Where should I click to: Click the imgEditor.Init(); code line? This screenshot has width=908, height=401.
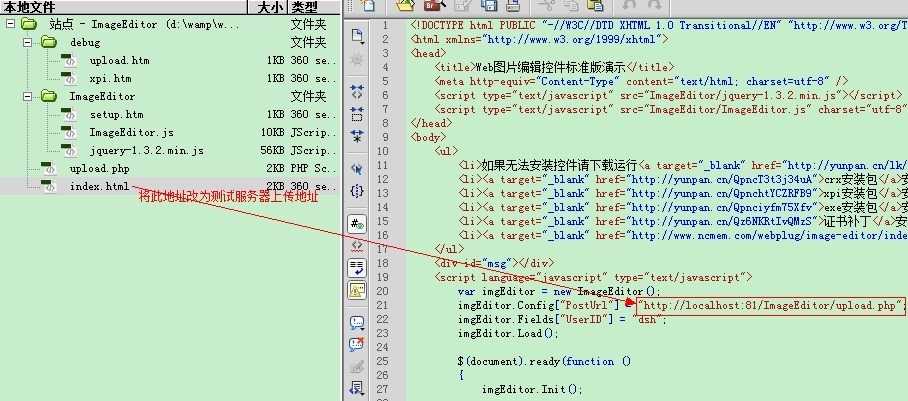click(x=532, y=389)
